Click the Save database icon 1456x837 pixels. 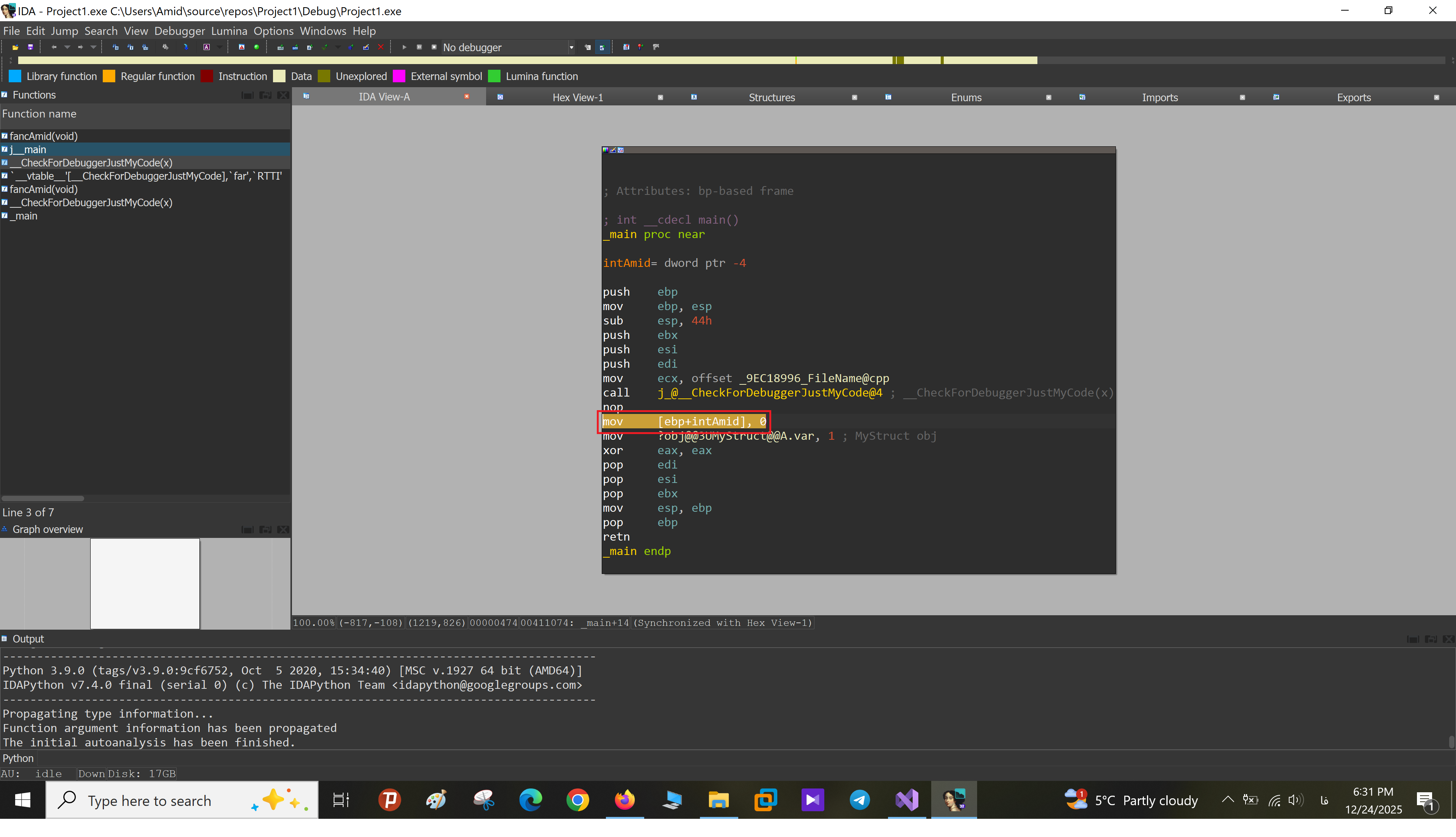[30, 47]
